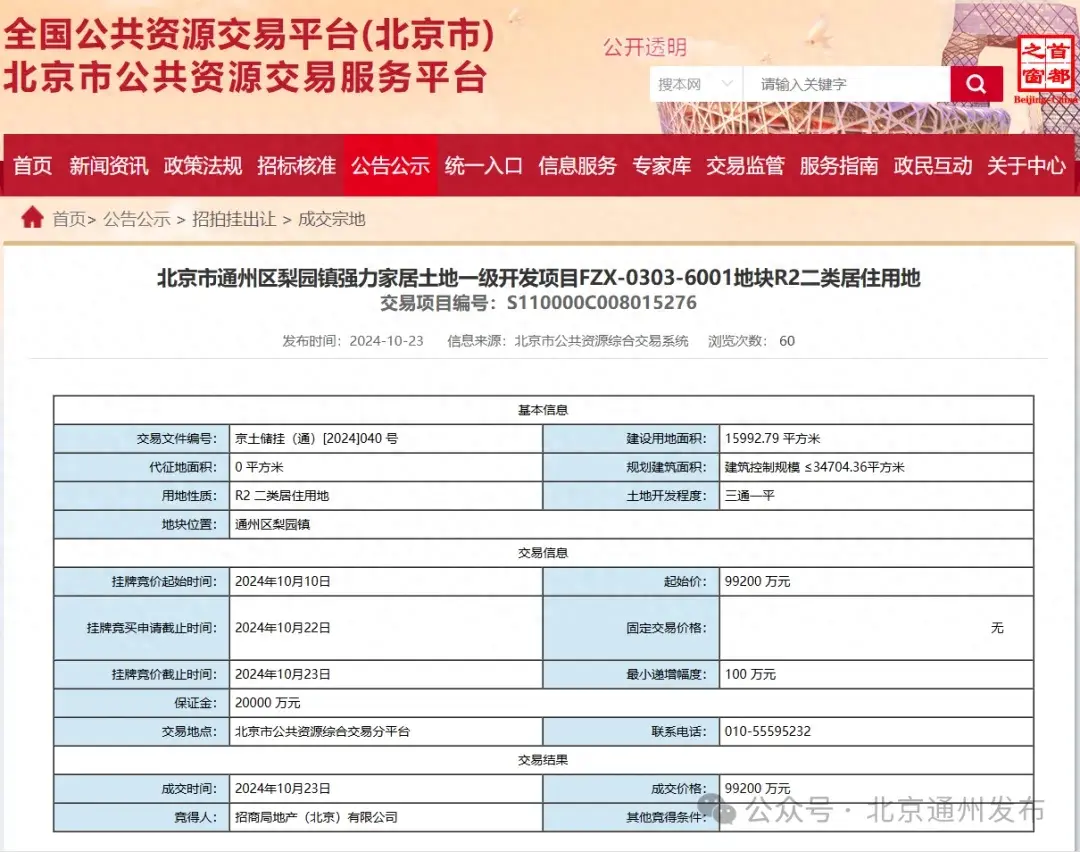Click the 代征地面积 label cell

tap(141, 467)
